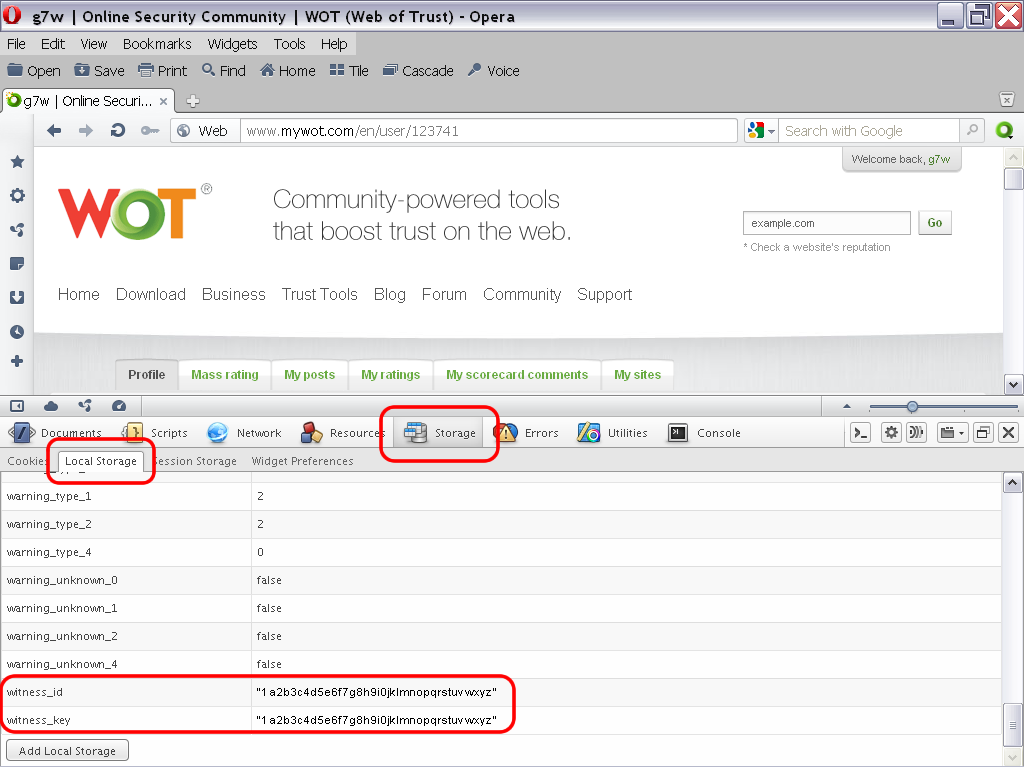Click the Find magnifier toolbar icon
The image size is (1024, 768).
pyautogui.click(x=208, y=70)
